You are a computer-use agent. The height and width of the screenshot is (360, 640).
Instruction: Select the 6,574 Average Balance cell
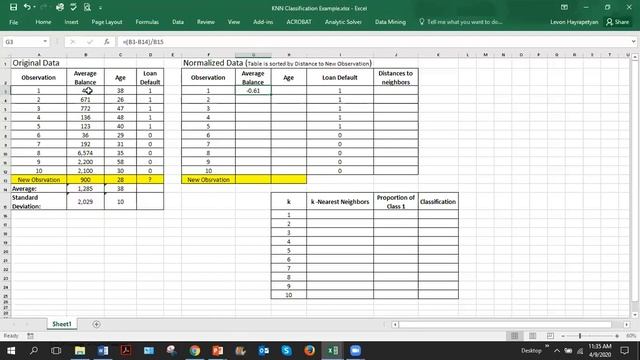point(85,153)
